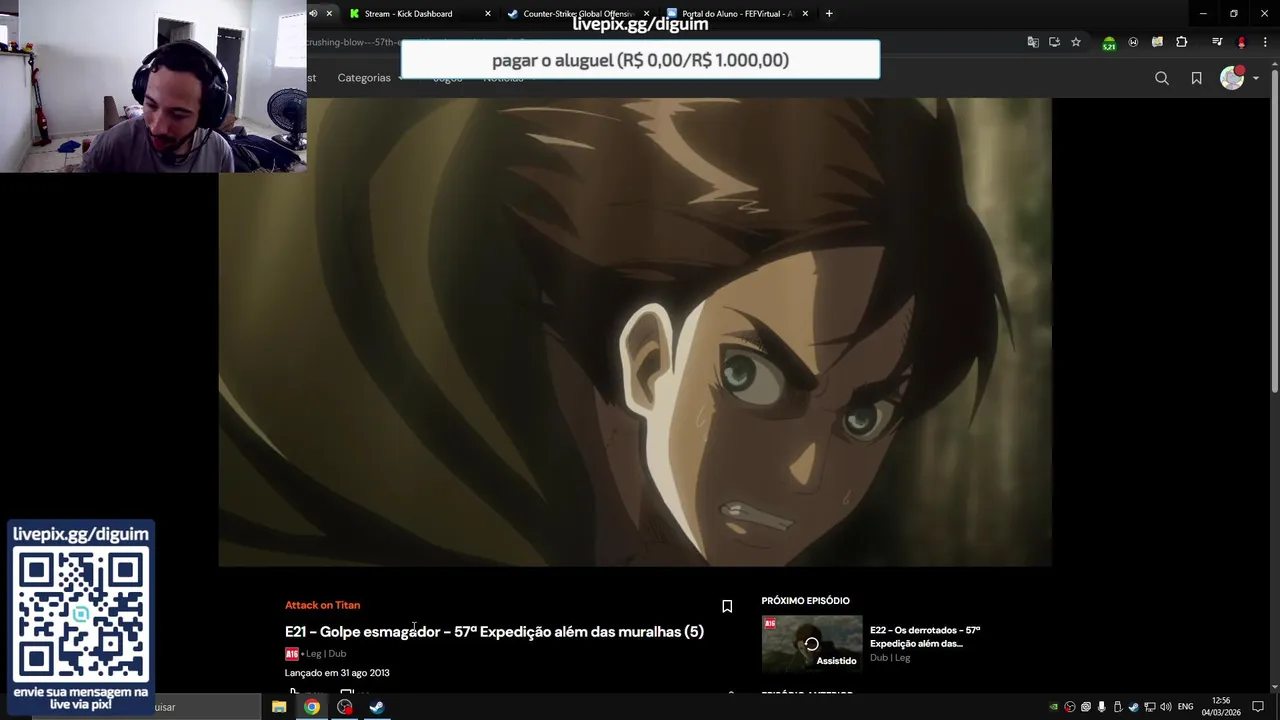Screen dimensions: 1280x720
Task: Mute the audio-playing tab via its speaker icon
Action: pos(313,14)
